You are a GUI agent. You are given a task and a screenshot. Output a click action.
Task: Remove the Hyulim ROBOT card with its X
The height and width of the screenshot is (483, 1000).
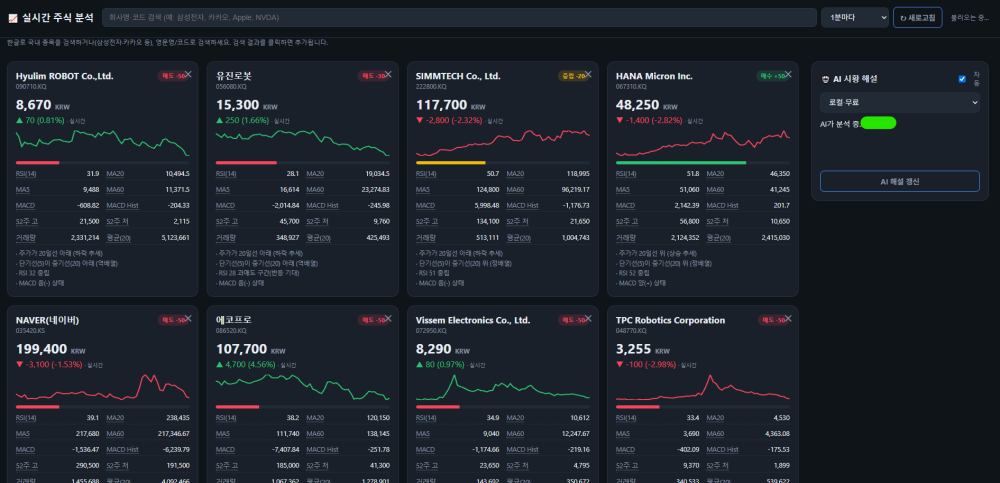(188, 74)
